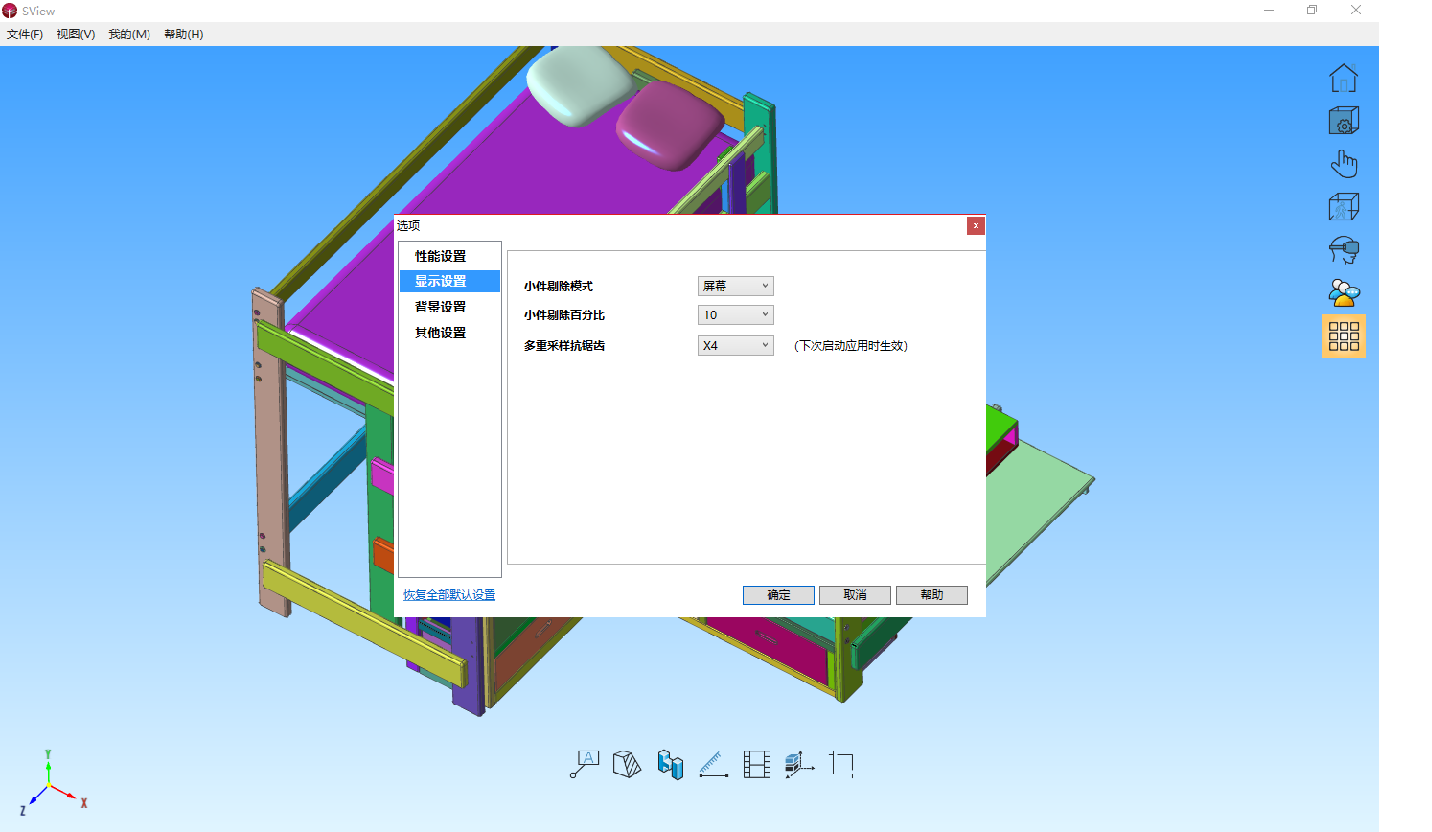Open the 文件(F) menu
Image resolution: width=1432 pixels, height=832 pixels.
pyautogui.click(x=25, y=34)
